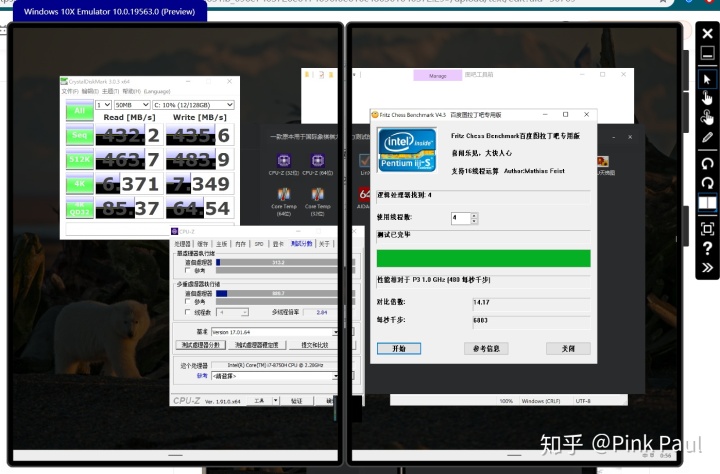
Task: Run the 4K disk test
Action: [x=79, y=184]
